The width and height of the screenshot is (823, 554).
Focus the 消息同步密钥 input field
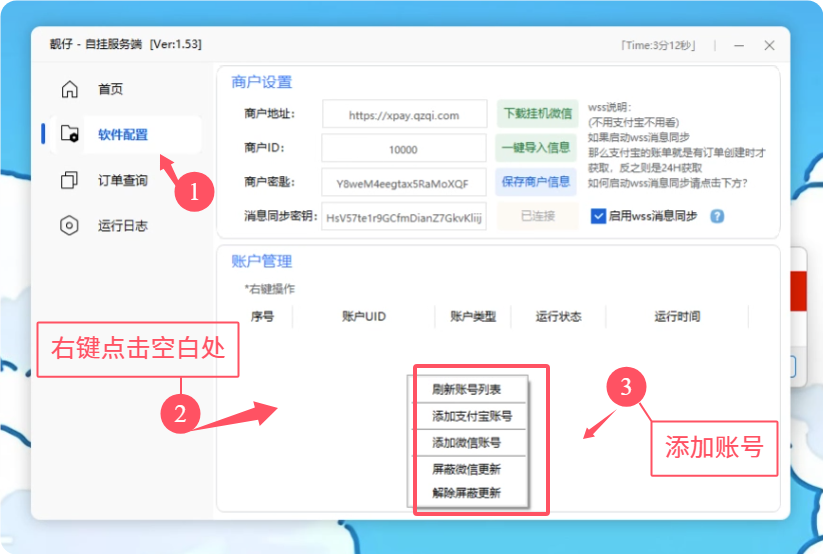coord(404,216)
